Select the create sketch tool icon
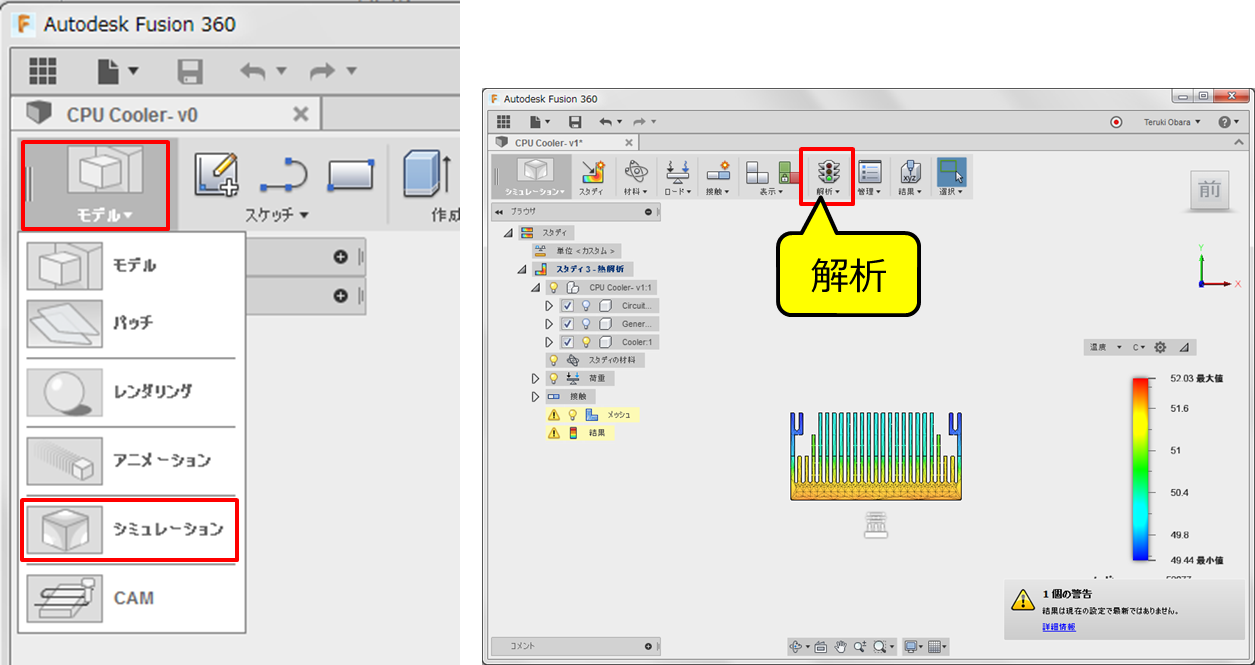The width and height of the screenshot is (1255, 665). pos(217,174)
